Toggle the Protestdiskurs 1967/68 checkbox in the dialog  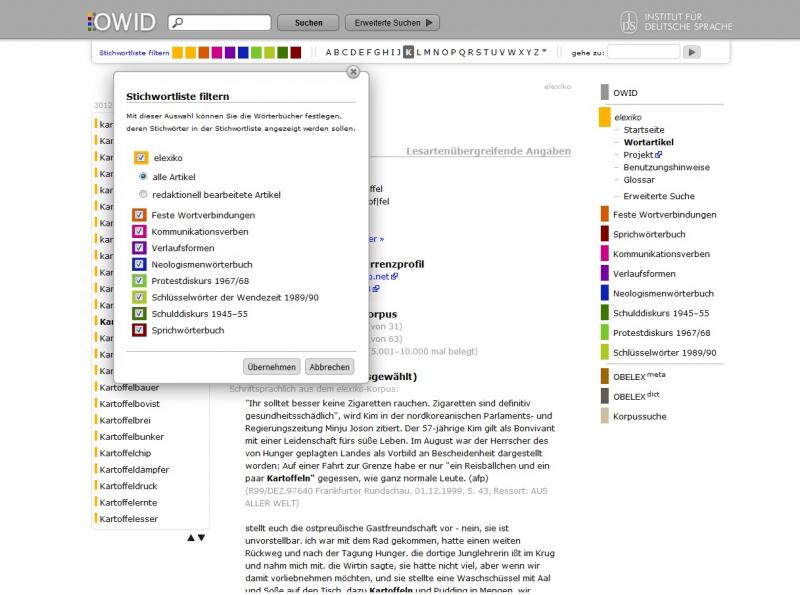(x=139, y=281)
